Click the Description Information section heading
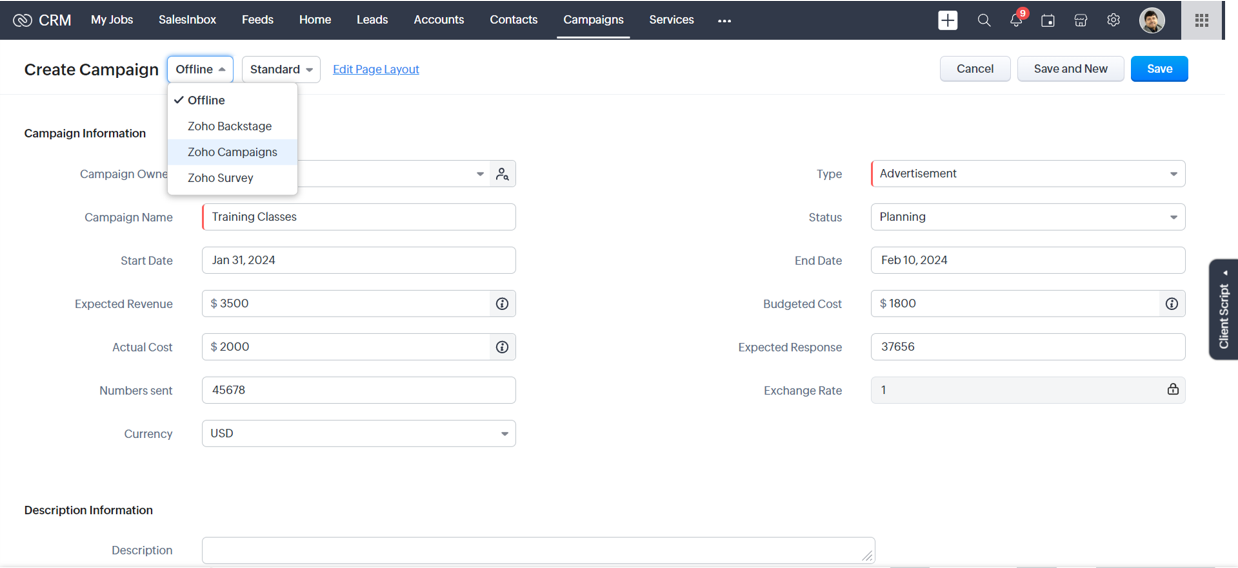The height and width of the screenshot is (568, 1238). [88, 510]
